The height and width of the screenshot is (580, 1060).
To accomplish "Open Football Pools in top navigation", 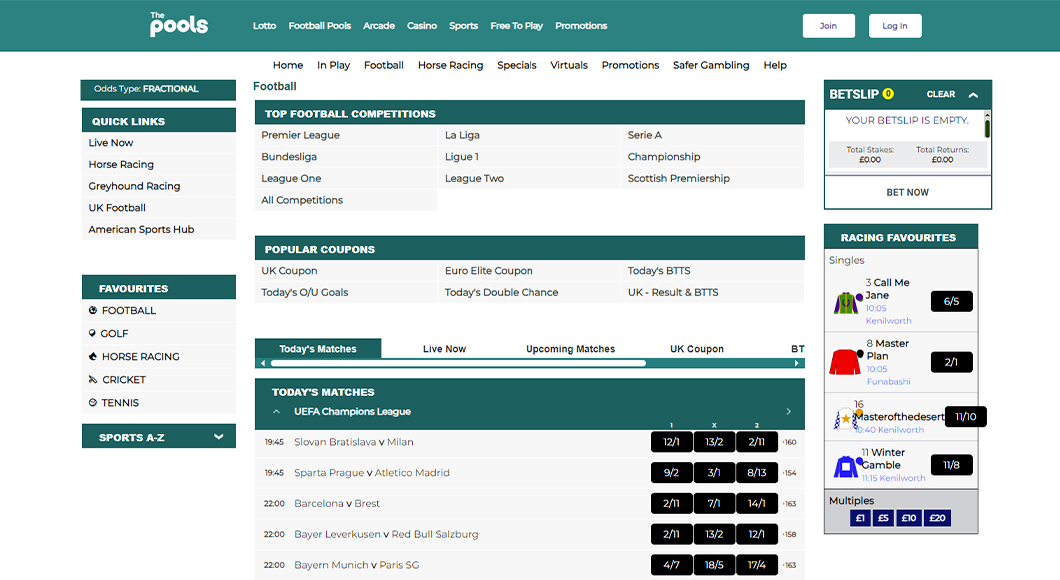I will click(320, 26).
